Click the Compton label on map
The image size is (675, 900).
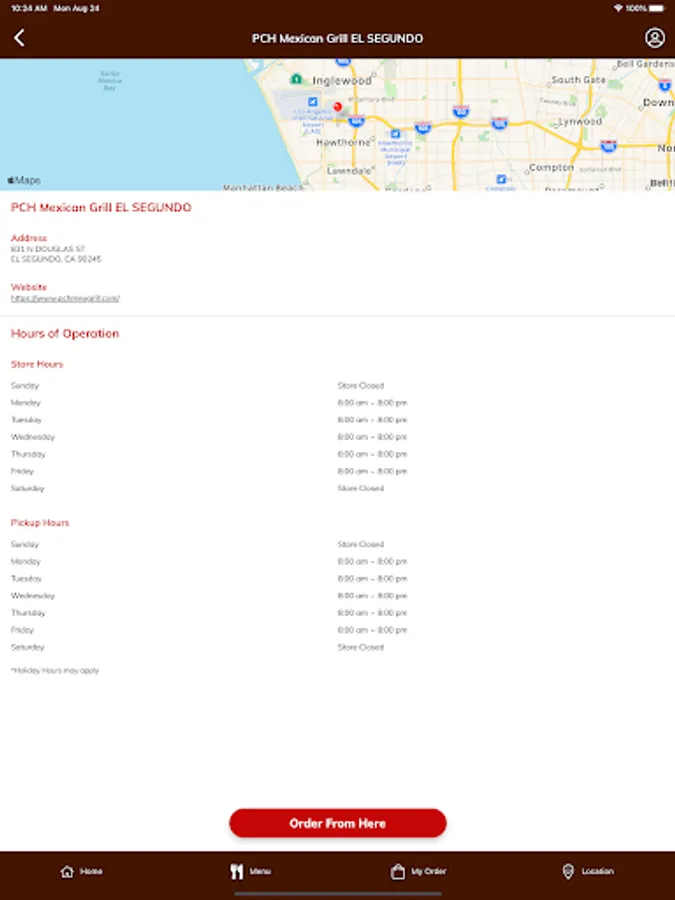click(x=551, y=168)
